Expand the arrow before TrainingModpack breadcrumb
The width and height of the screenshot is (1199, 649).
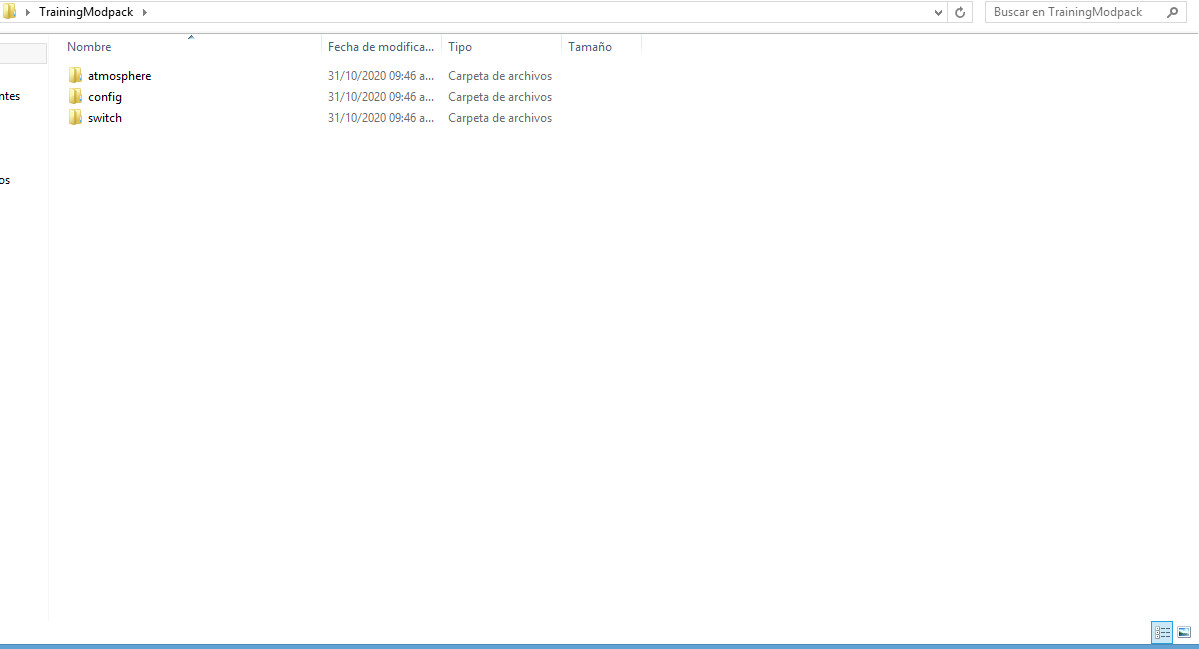(27, 12)
